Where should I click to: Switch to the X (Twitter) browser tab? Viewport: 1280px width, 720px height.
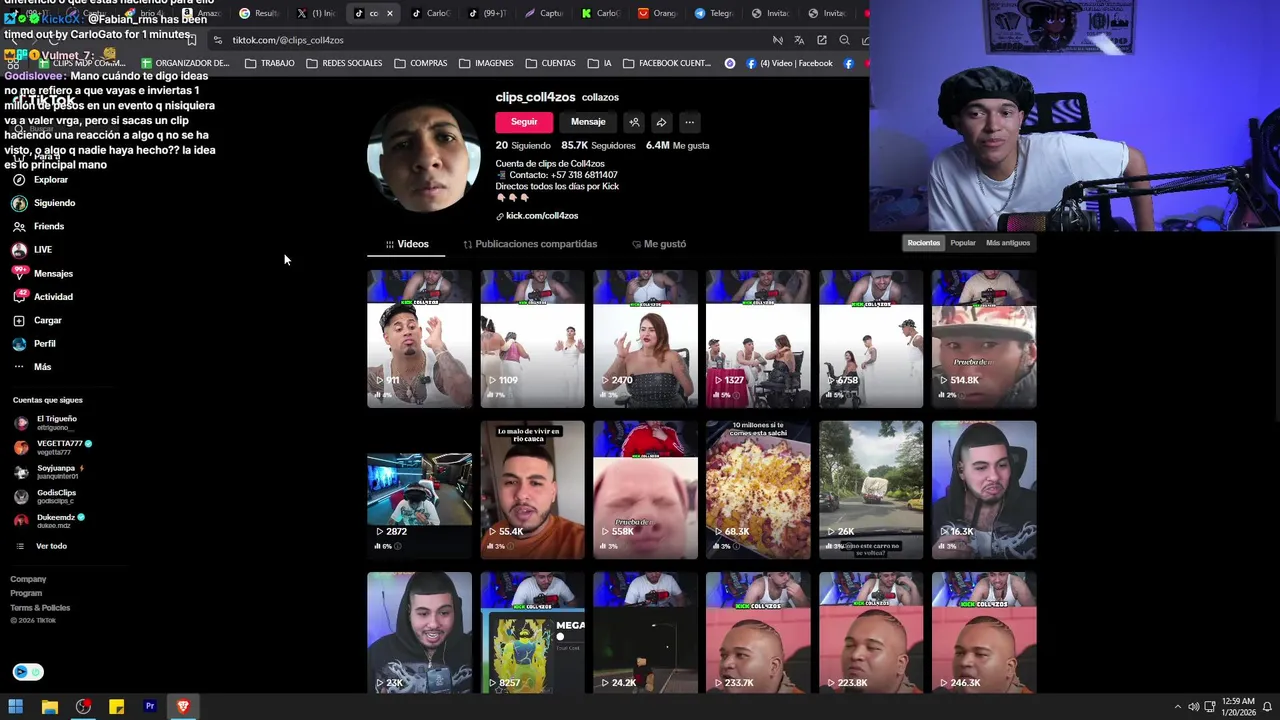316,13
